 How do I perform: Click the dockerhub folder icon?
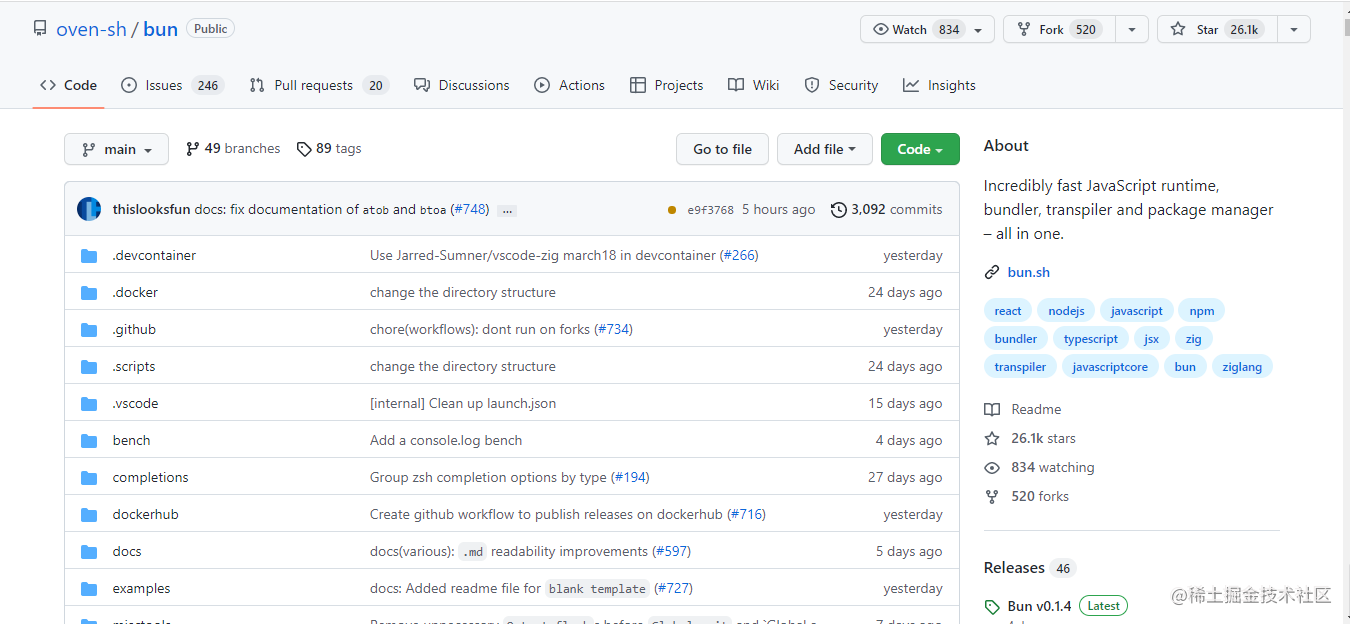89,515
